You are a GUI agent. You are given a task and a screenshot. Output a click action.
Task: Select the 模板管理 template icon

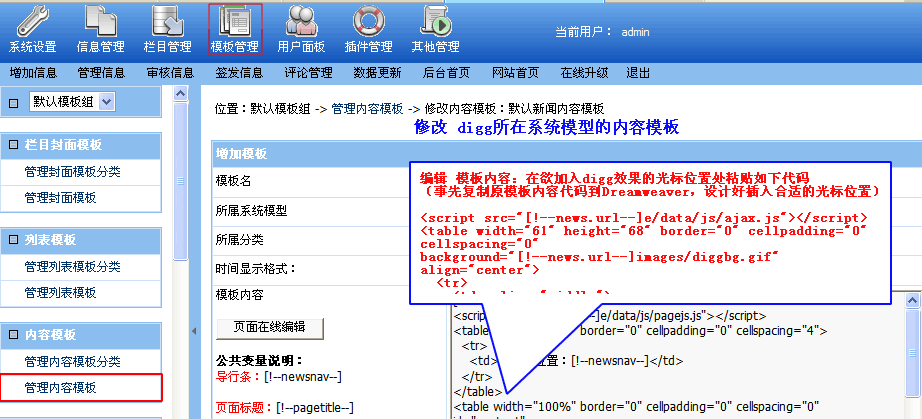click(x=235, y=22)
